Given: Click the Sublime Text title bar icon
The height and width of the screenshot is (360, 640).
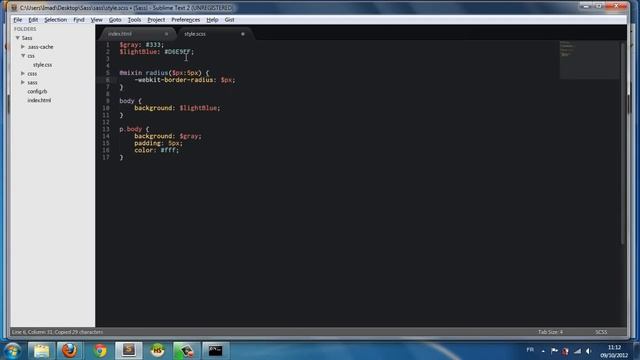Looking at the screenshot, I should [x=14, y=8].
